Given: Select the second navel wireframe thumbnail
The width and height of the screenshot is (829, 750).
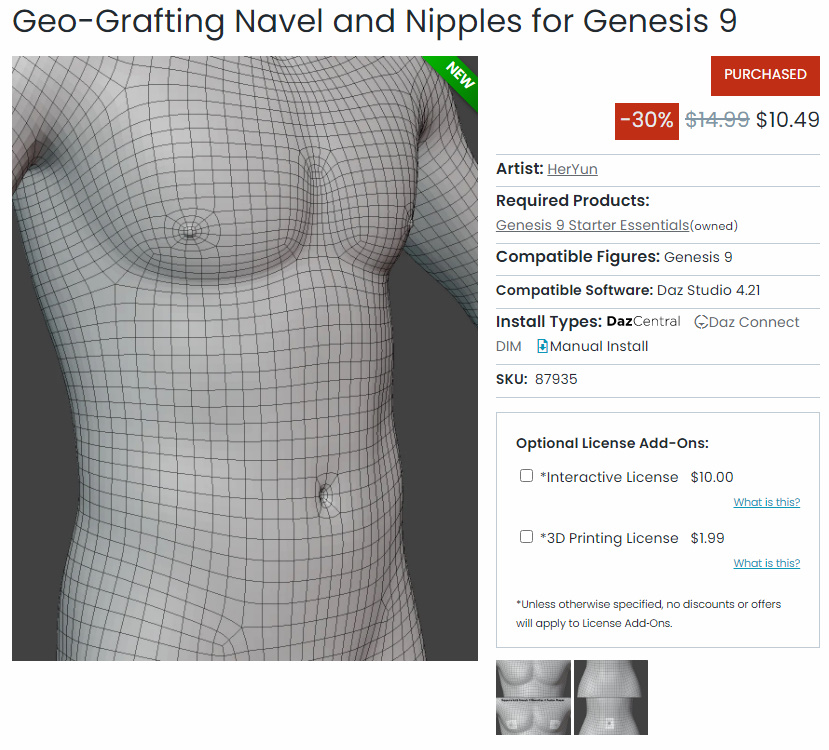Looking at the screenshot, I should click(x=611, y=697).
